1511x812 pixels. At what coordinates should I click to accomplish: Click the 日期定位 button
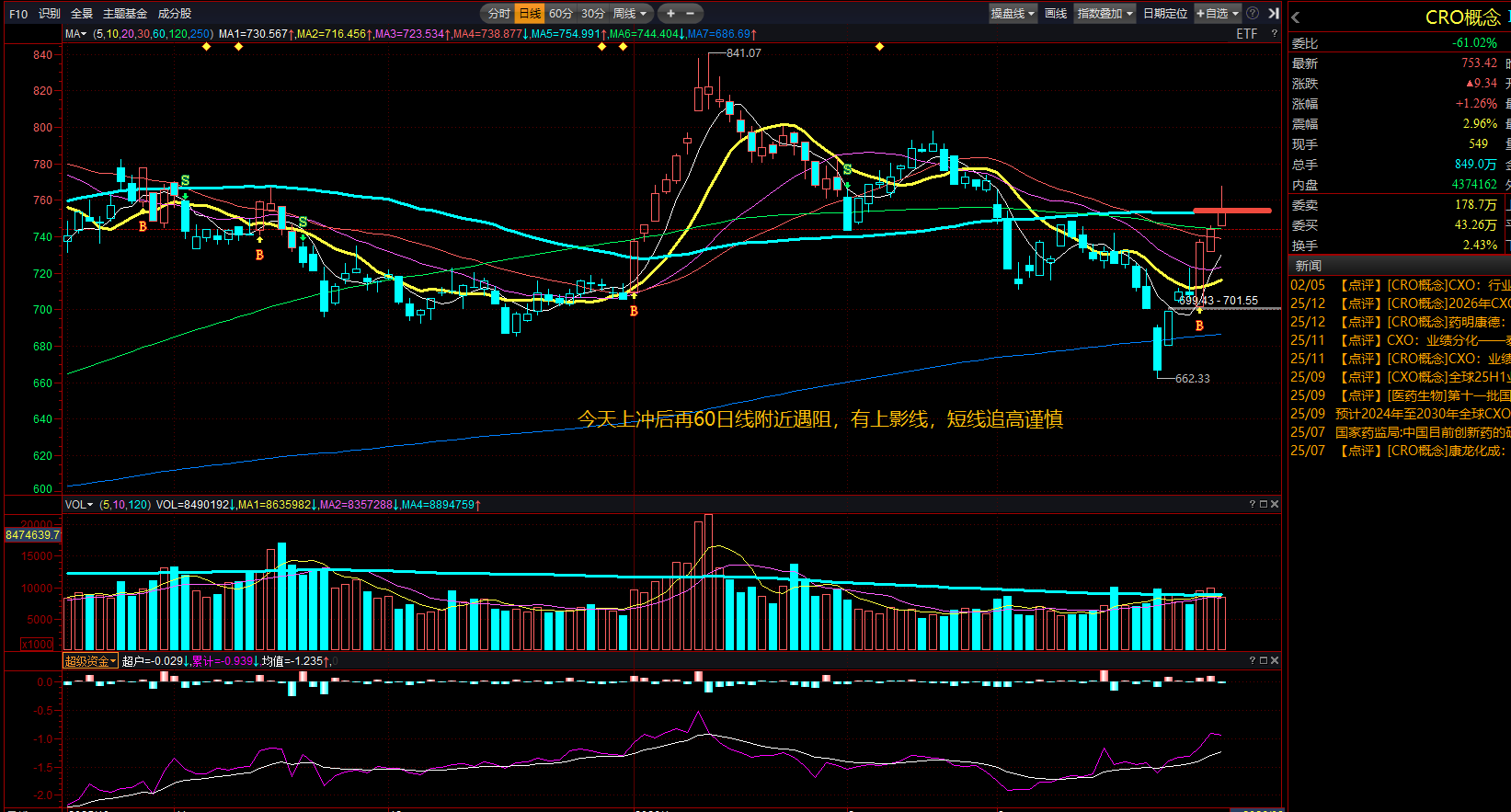[x=1165, y=13]
